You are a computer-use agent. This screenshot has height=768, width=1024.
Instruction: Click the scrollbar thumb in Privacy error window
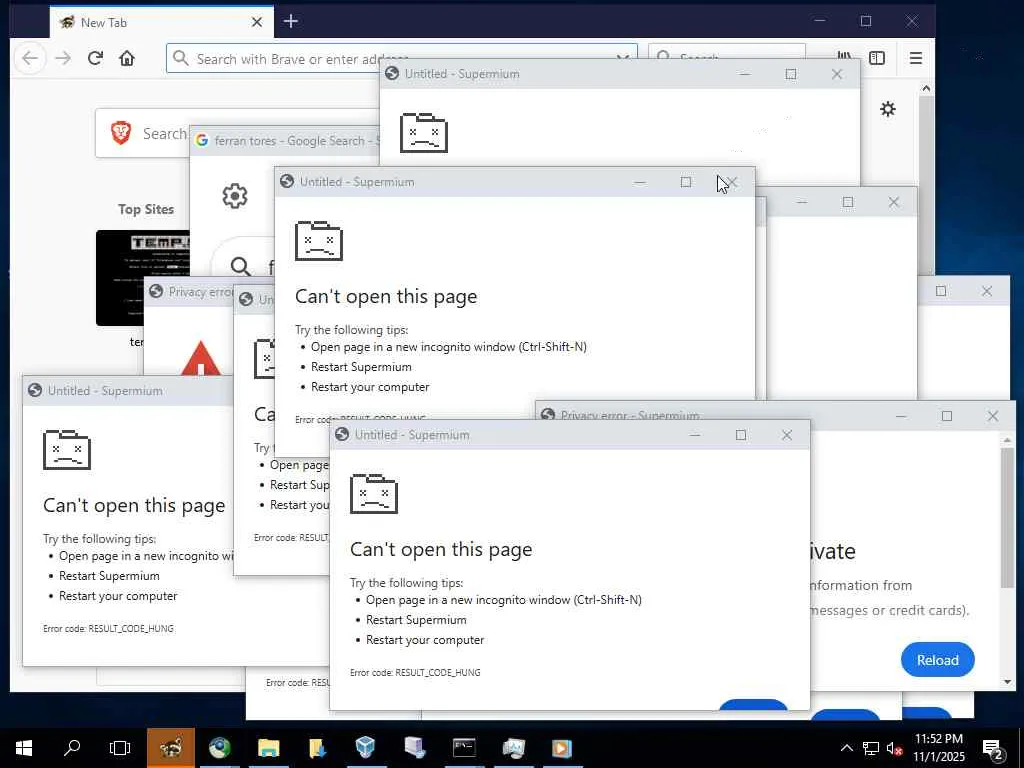point(1007,518)
